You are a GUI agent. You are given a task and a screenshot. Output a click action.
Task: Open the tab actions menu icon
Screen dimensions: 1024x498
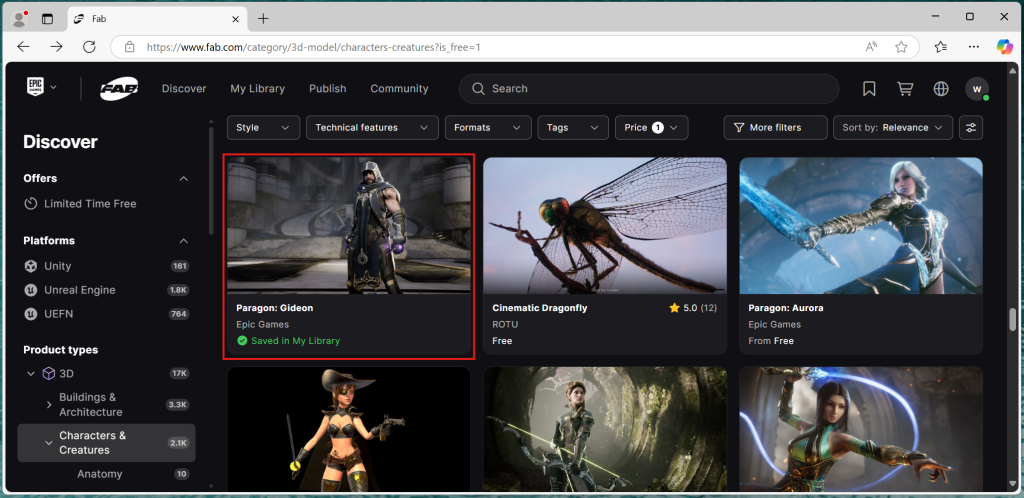point(47,19)
